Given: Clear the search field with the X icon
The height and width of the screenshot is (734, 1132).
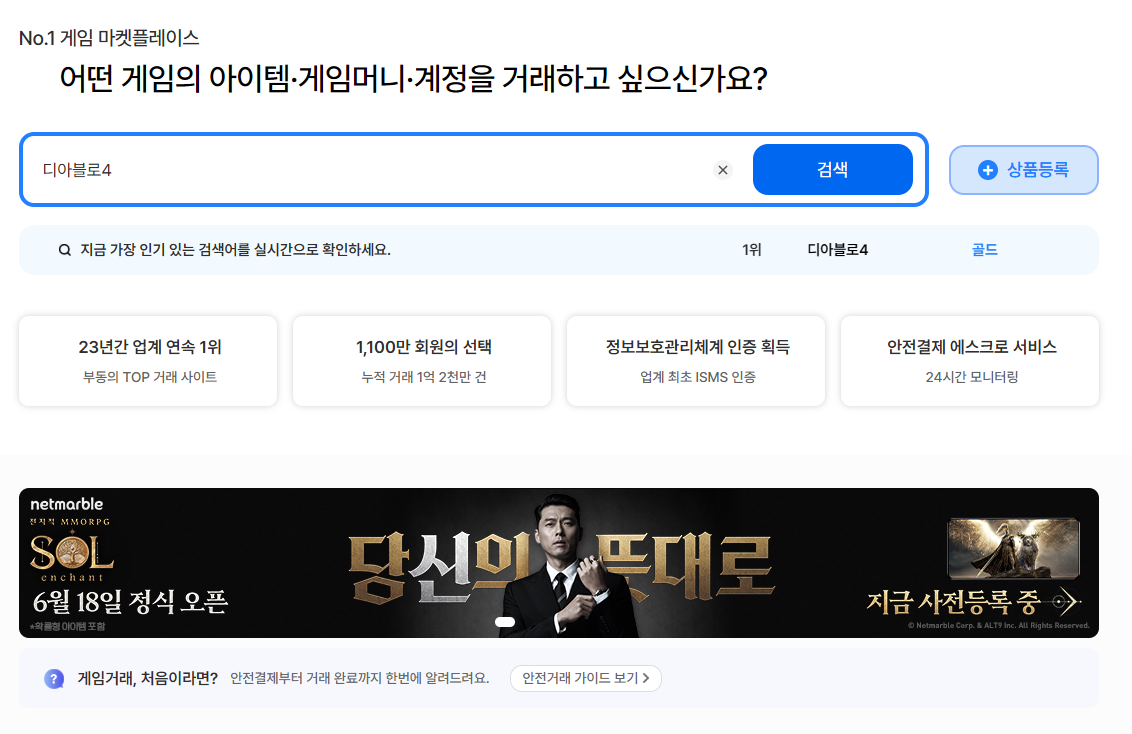Looking at the screenshot, I should (x=723, y=170).
